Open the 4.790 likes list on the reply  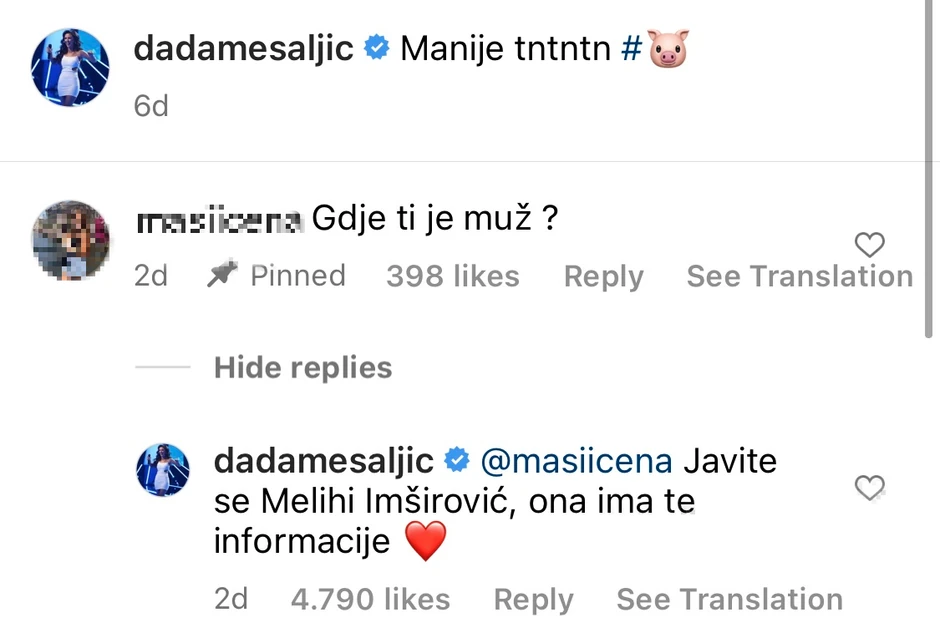click(x=370, y=599)
